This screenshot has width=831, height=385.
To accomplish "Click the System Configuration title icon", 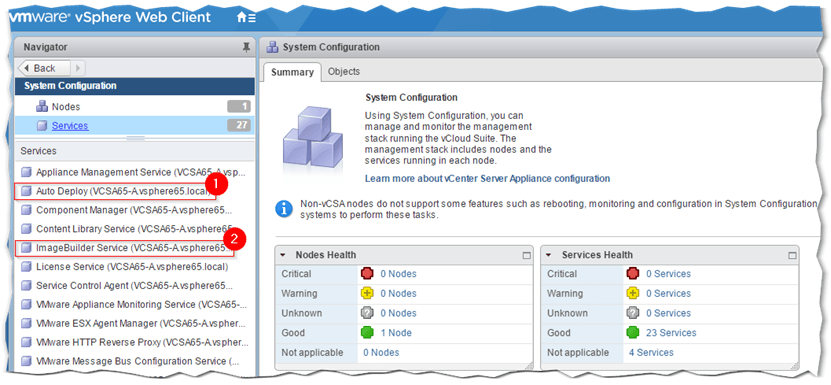I will 272,47.
